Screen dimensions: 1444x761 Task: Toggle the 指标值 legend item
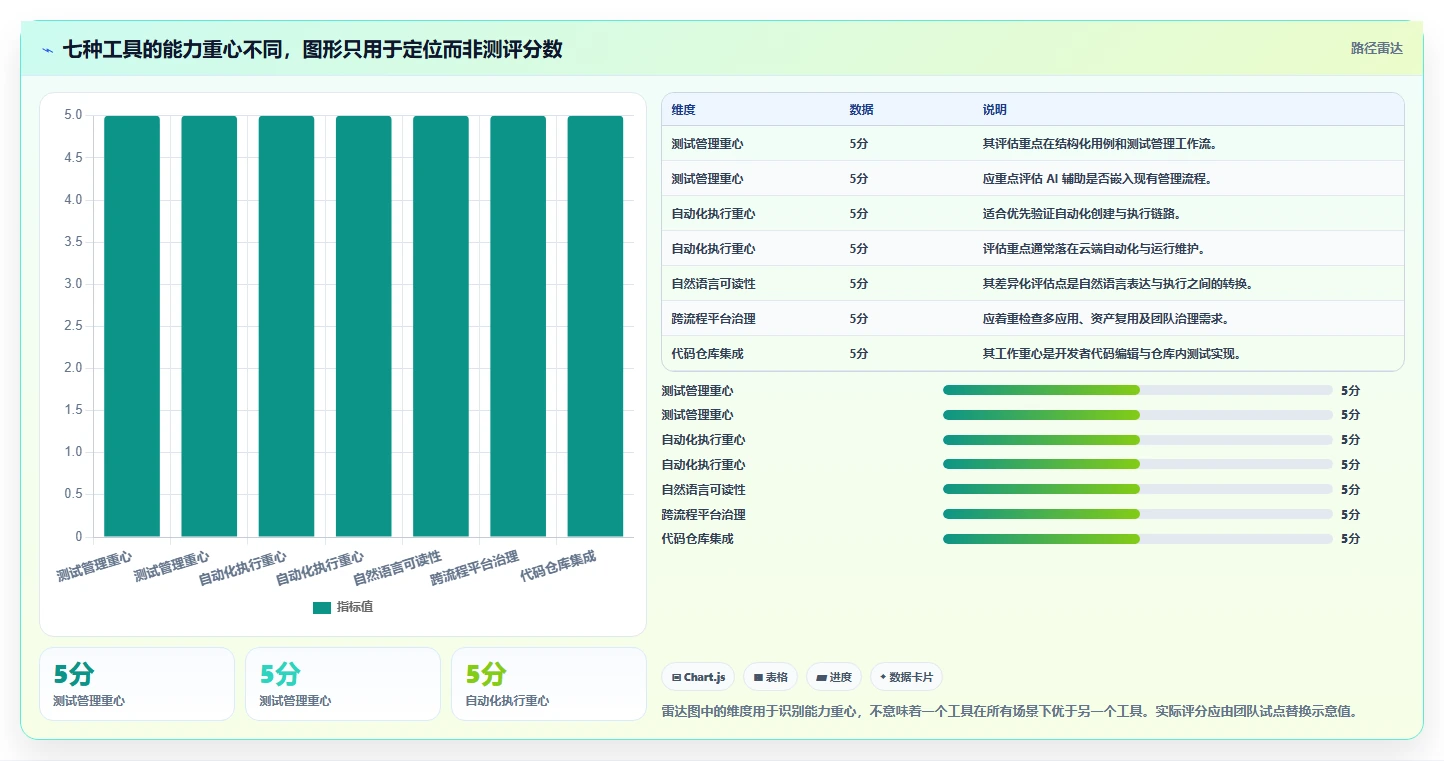[343, 607]
